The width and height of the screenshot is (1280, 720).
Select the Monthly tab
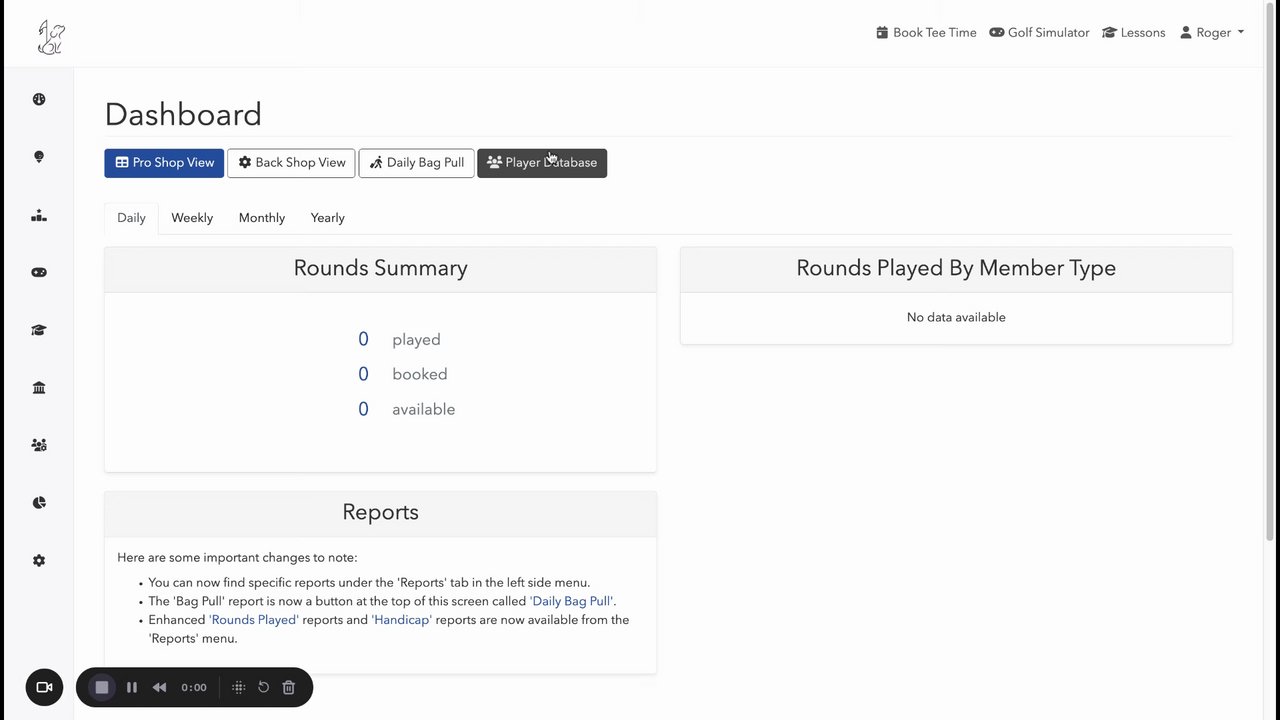click(x=262, y=218)
